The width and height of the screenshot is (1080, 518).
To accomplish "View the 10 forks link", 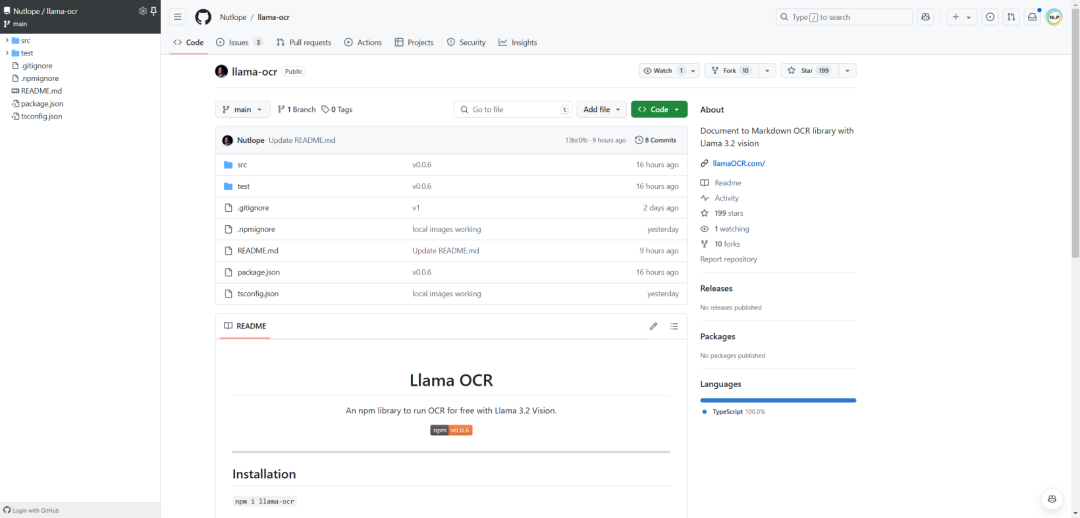I will coord(720,244).
